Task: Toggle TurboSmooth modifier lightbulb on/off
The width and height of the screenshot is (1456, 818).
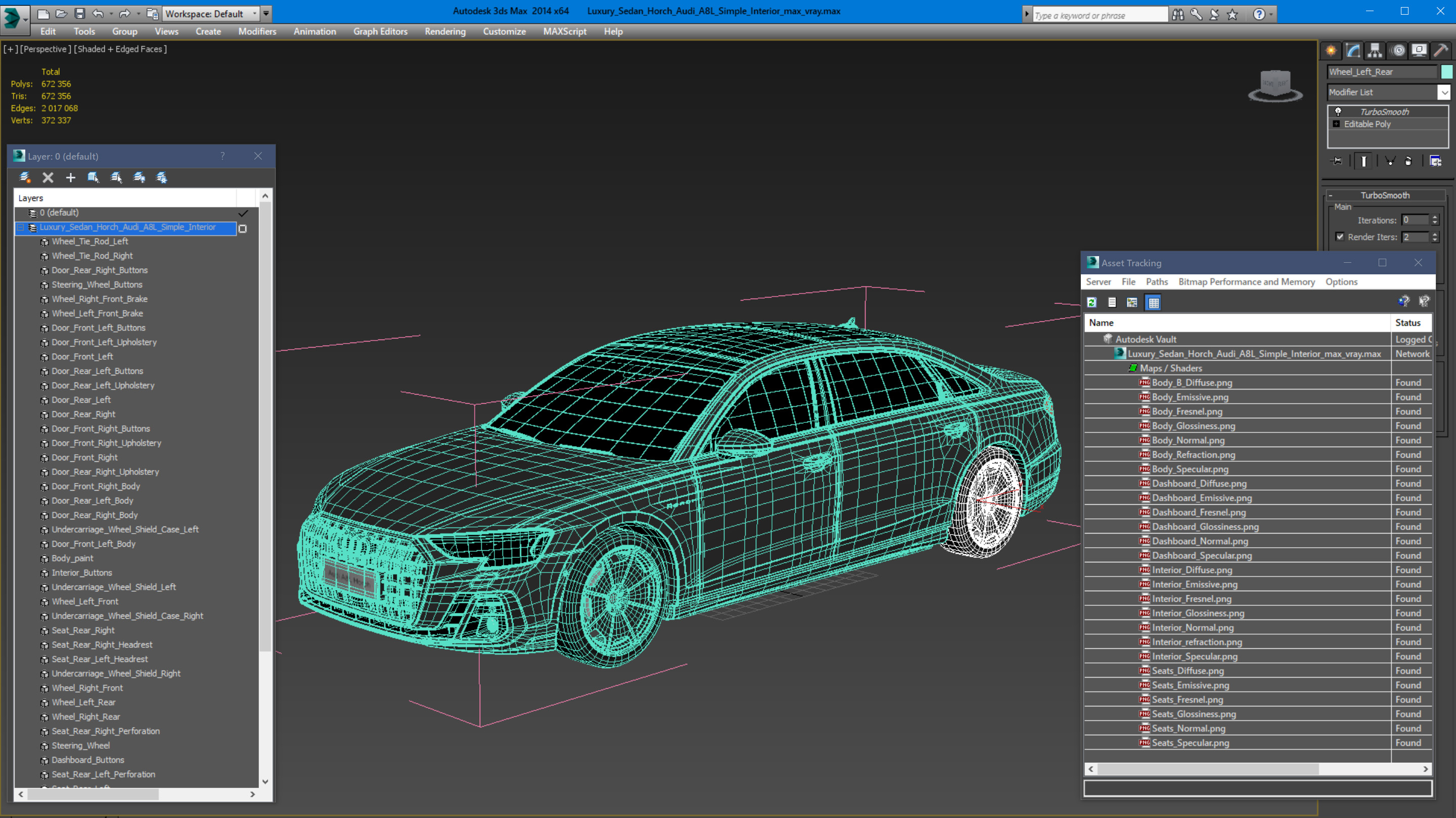Action: 1338,111
